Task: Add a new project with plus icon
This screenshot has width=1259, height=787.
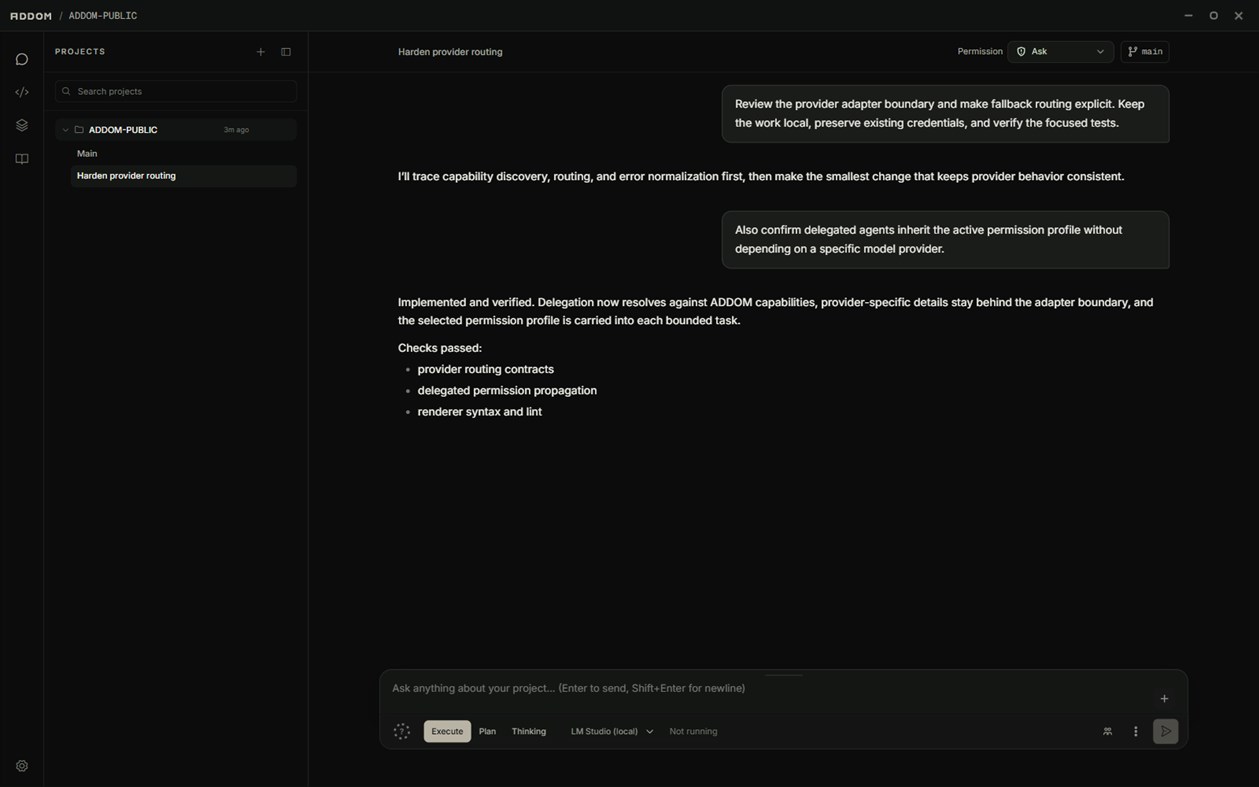Action: click(x=261, y=52)
